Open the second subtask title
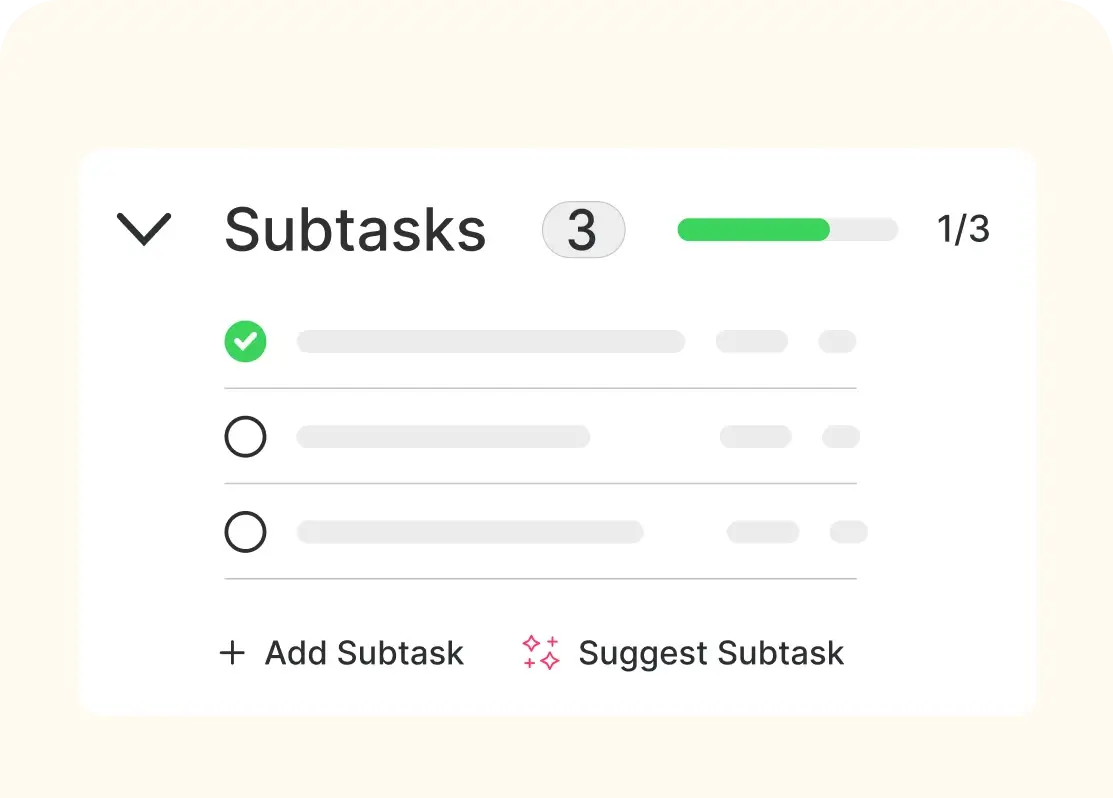 [443, 437]
